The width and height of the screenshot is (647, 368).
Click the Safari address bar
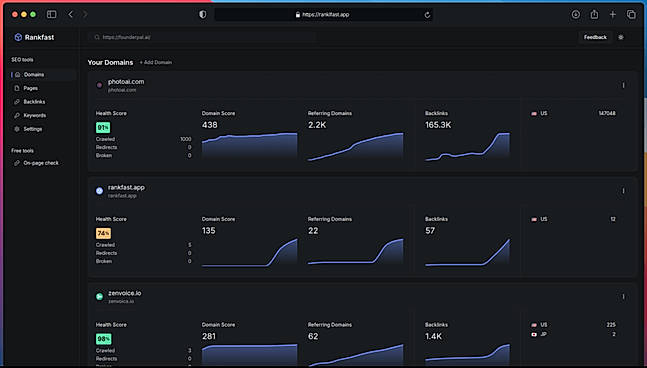pos(324,14)
